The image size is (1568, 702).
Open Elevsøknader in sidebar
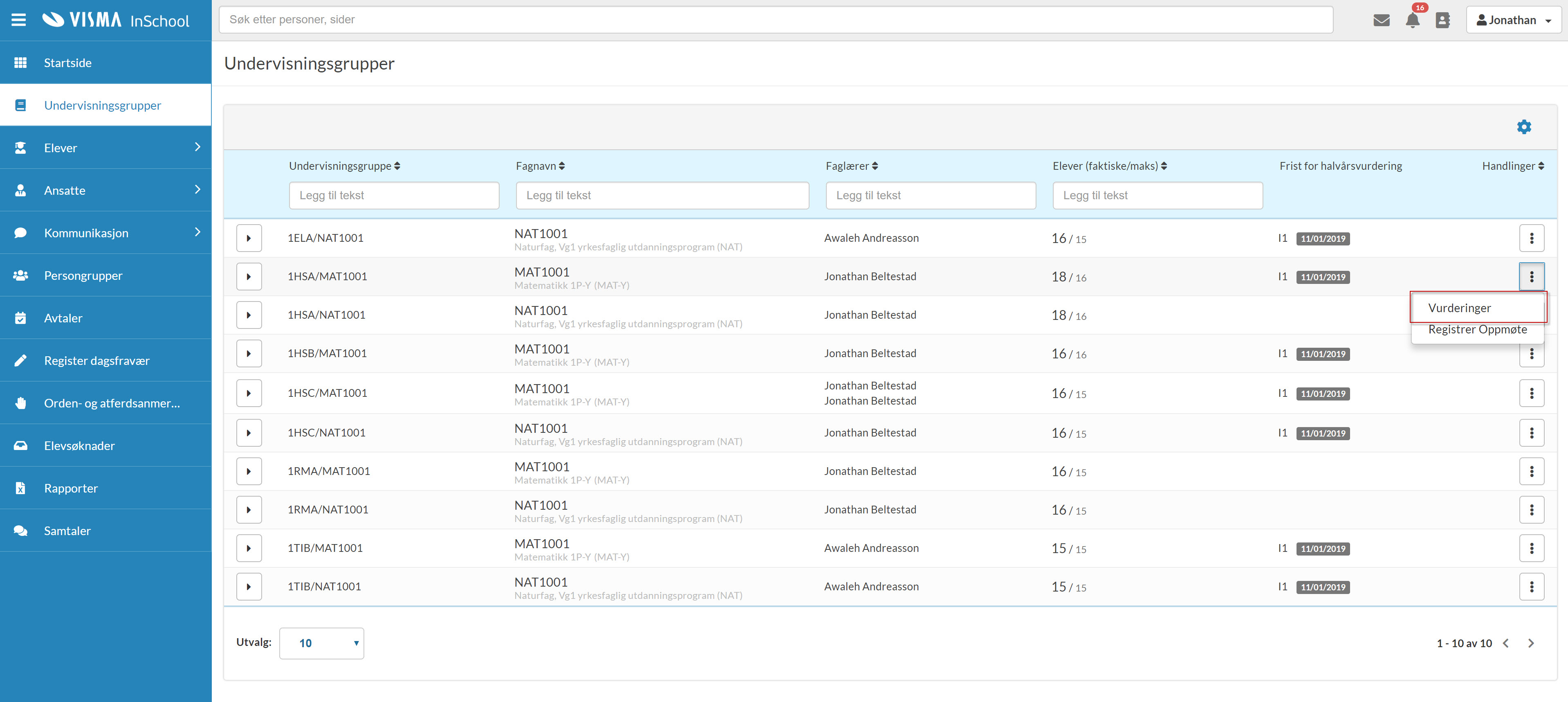105,445
